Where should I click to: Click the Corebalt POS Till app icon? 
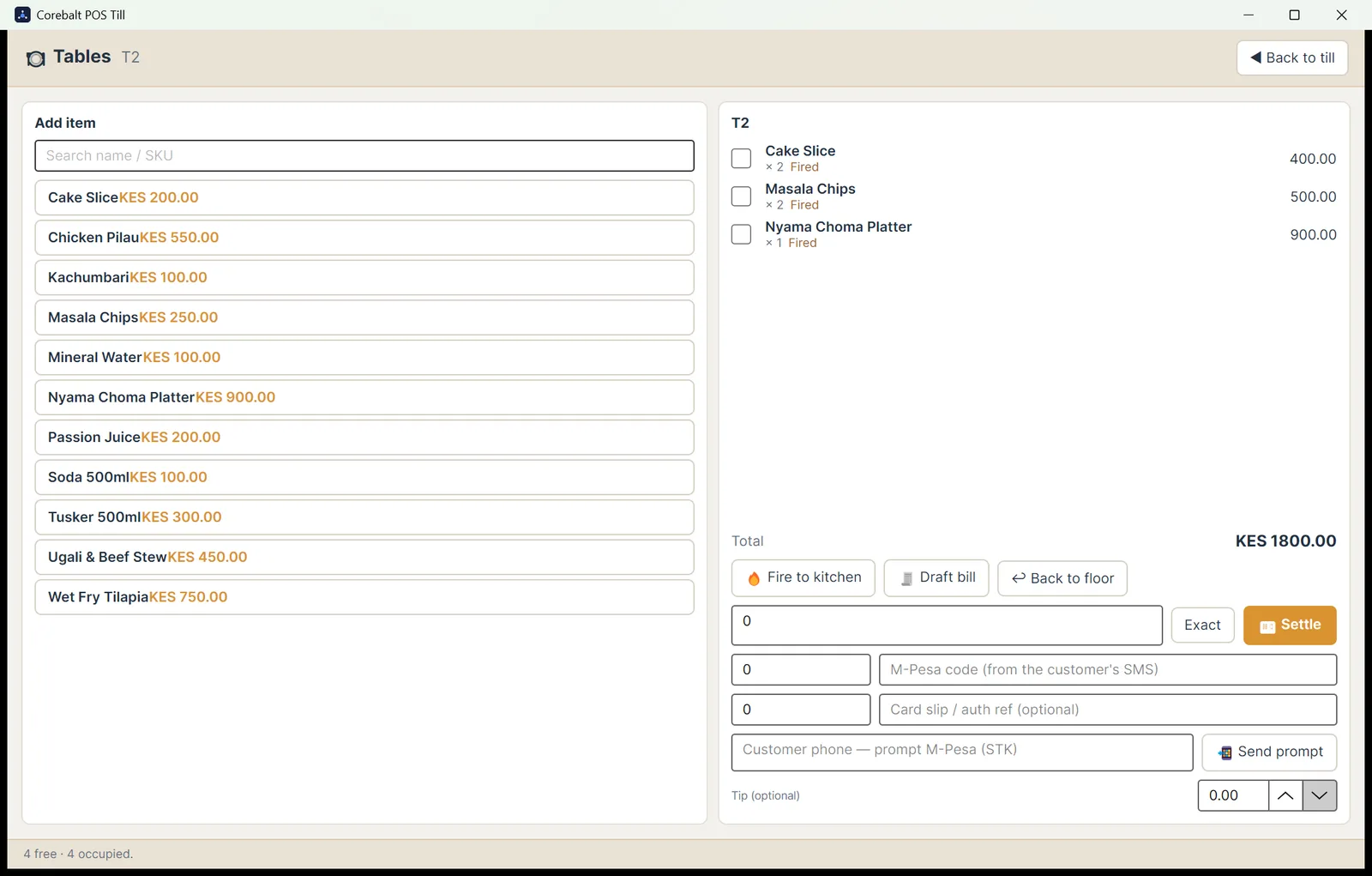tap(22, 15)
